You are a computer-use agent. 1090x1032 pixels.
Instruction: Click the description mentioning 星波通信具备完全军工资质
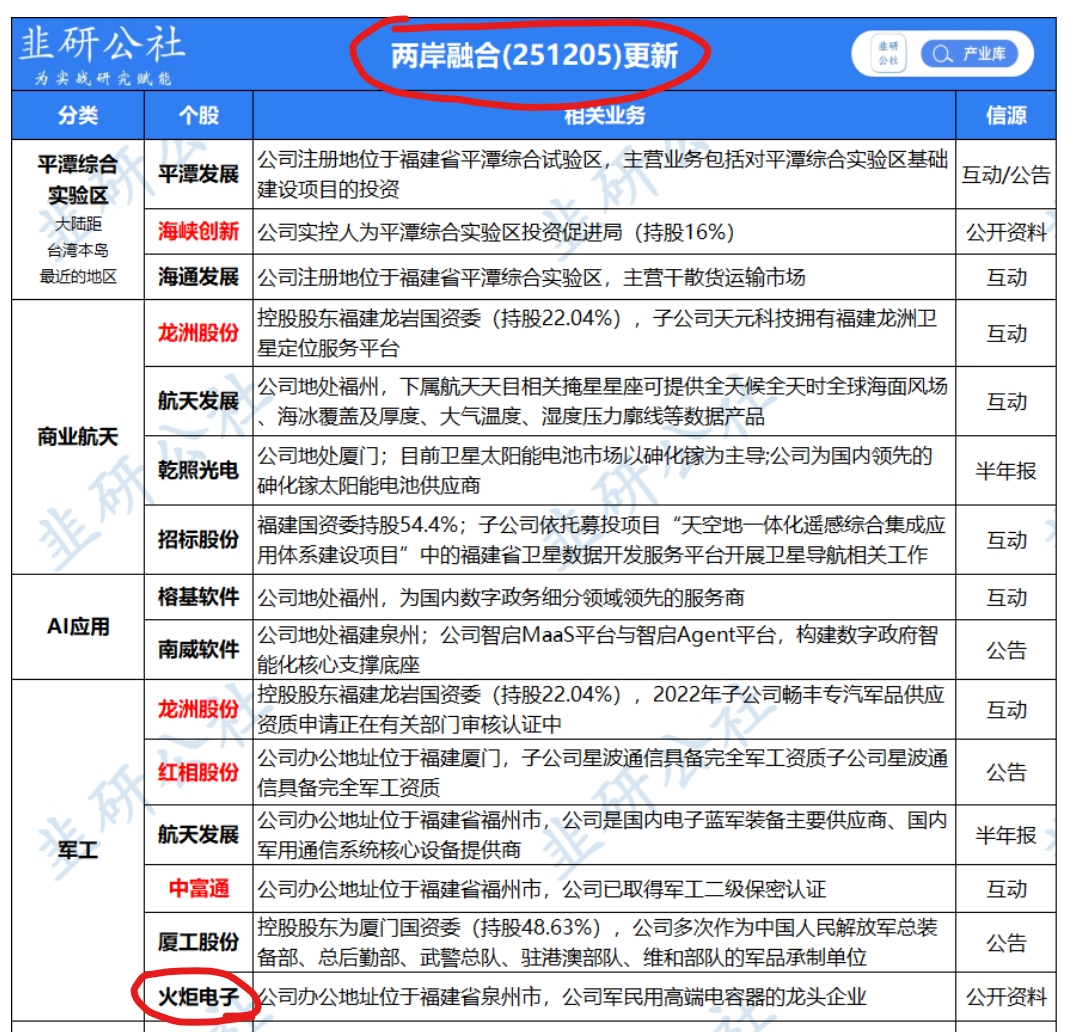point(603,772)
